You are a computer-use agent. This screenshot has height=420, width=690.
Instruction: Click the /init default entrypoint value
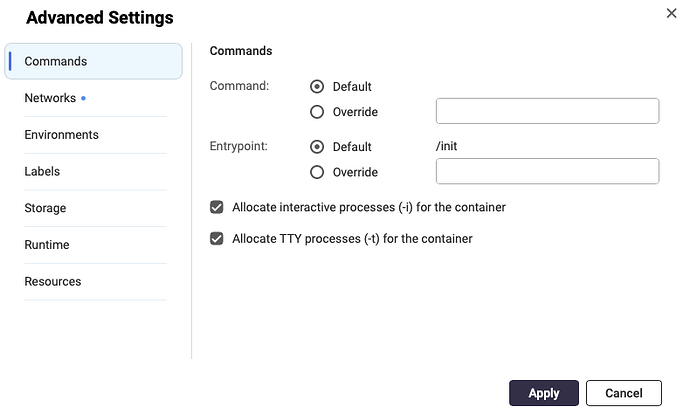[x=446, y=147]
